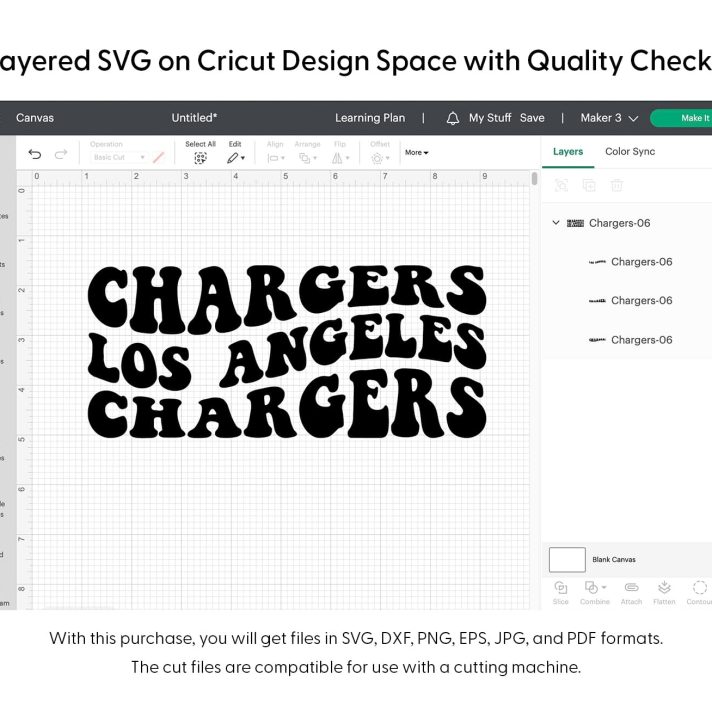Viewport: 712px width, 712px height.
Task: Click the LOS ANGELES text on canvas
Action: tap(287, 352)
